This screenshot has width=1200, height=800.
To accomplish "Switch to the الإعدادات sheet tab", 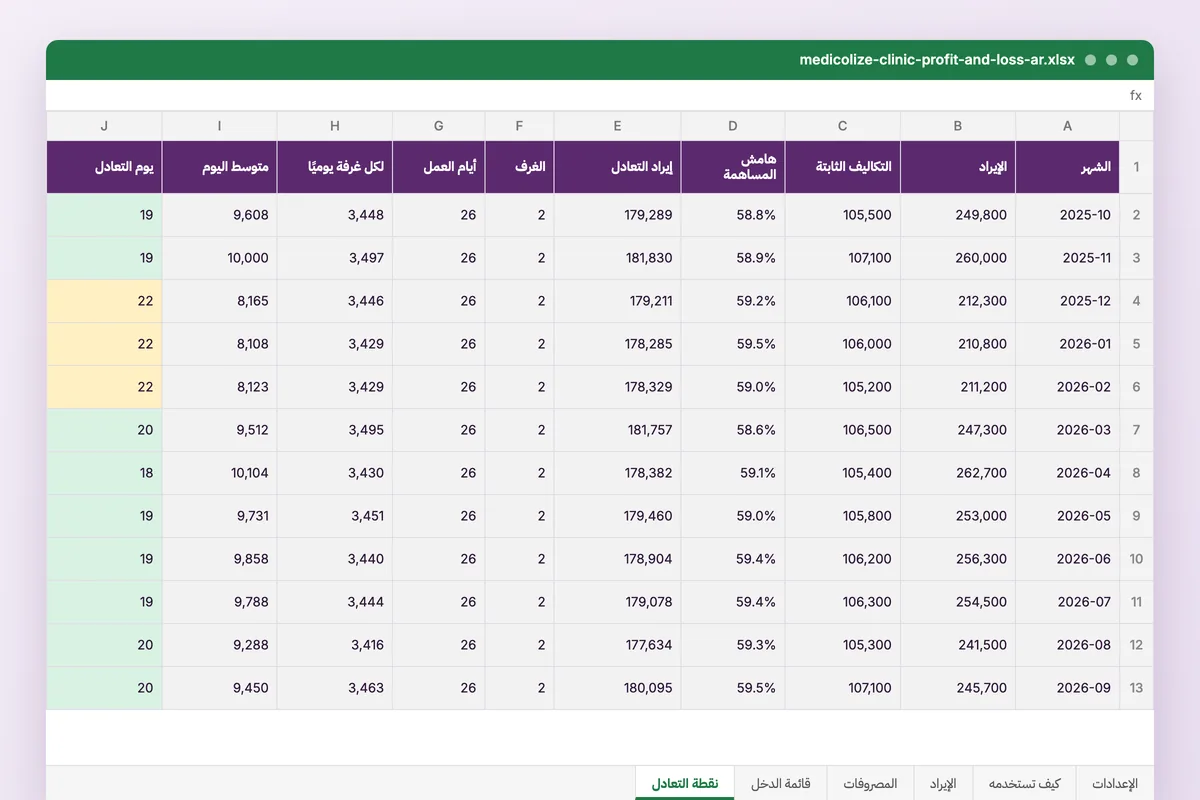I will pos(1114,783).
